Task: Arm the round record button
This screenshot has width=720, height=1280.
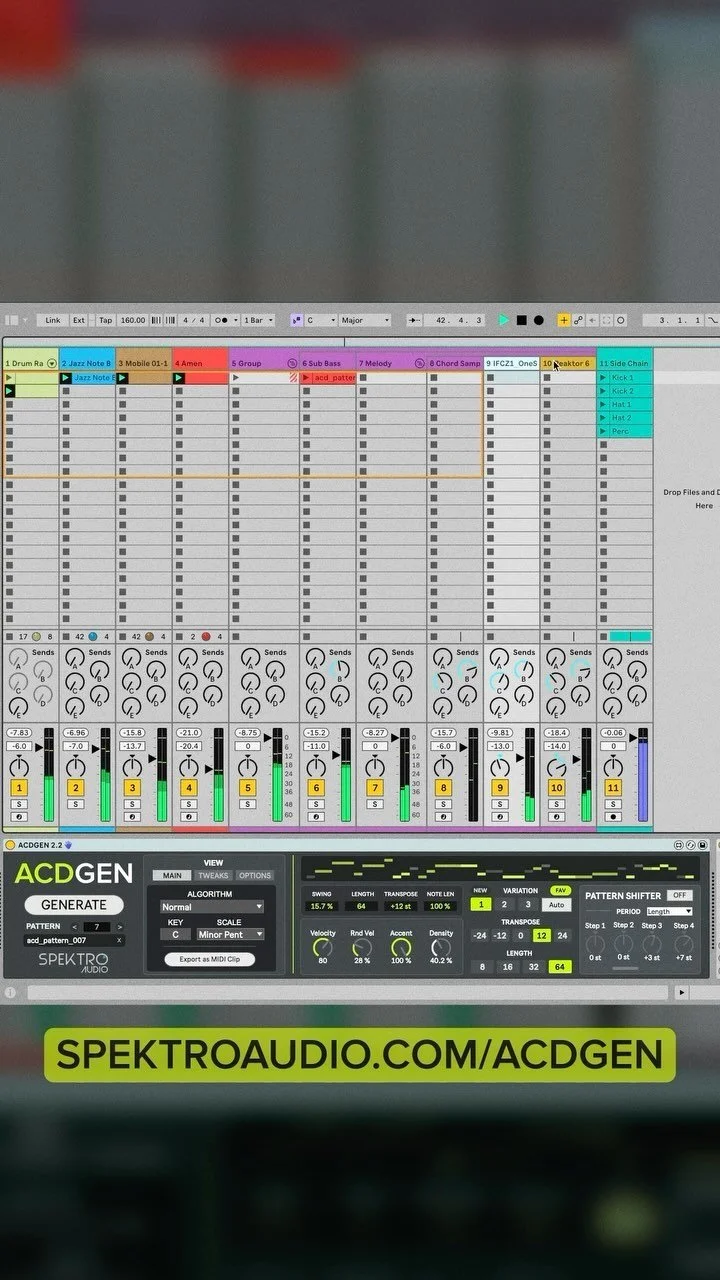Action: 538,320
